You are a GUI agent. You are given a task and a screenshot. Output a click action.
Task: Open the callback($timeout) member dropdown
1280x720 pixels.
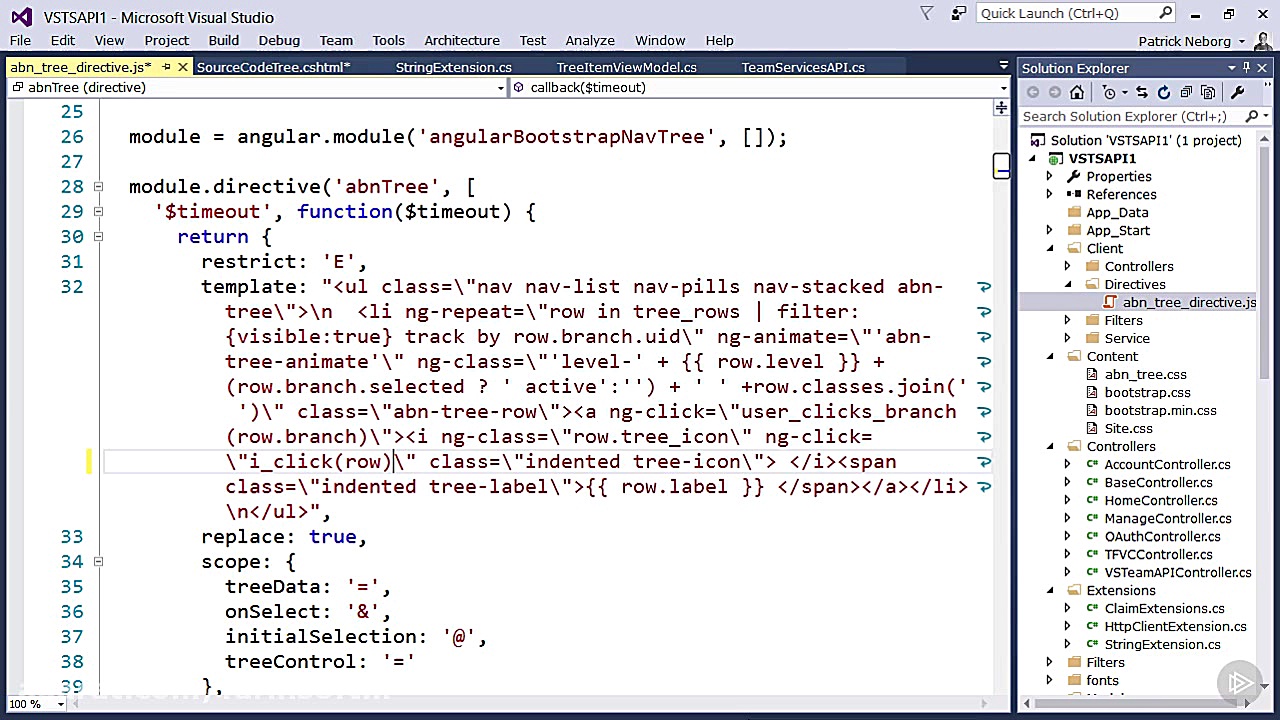[1003, 88]
